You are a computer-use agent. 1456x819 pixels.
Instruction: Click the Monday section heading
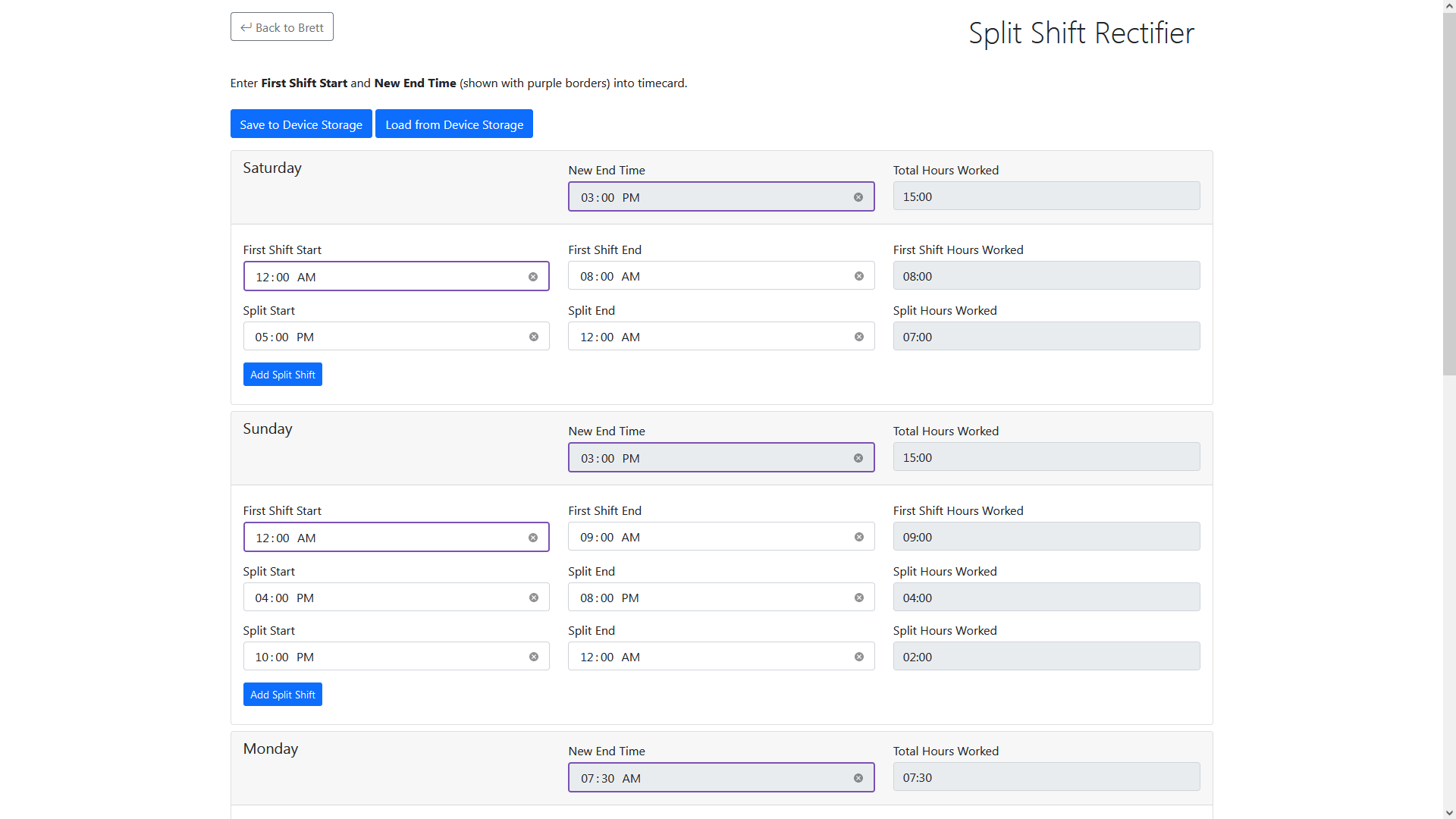pyautogui.click(x=271, y=749)
